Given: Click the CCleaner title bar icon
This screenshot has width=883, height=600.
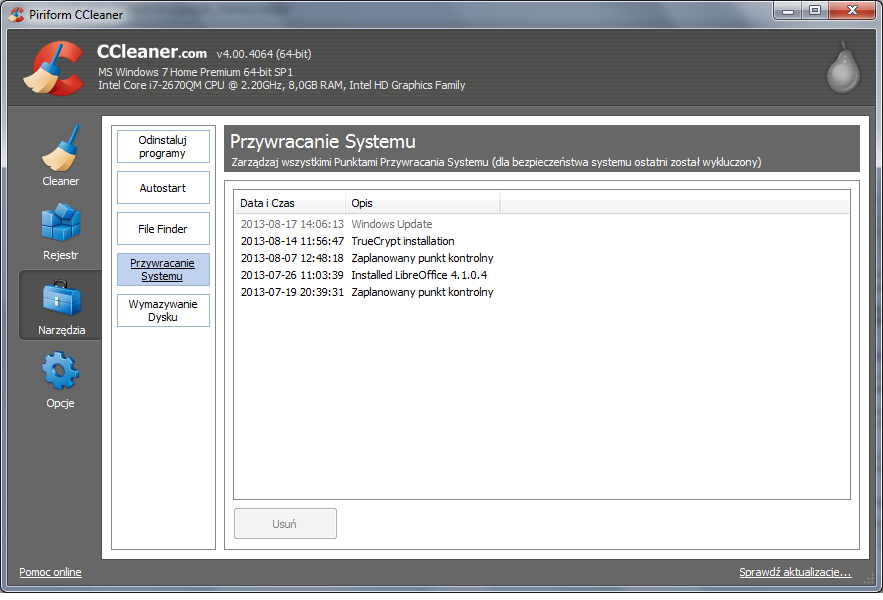Looking at the screenshot, I should point(16,14).
